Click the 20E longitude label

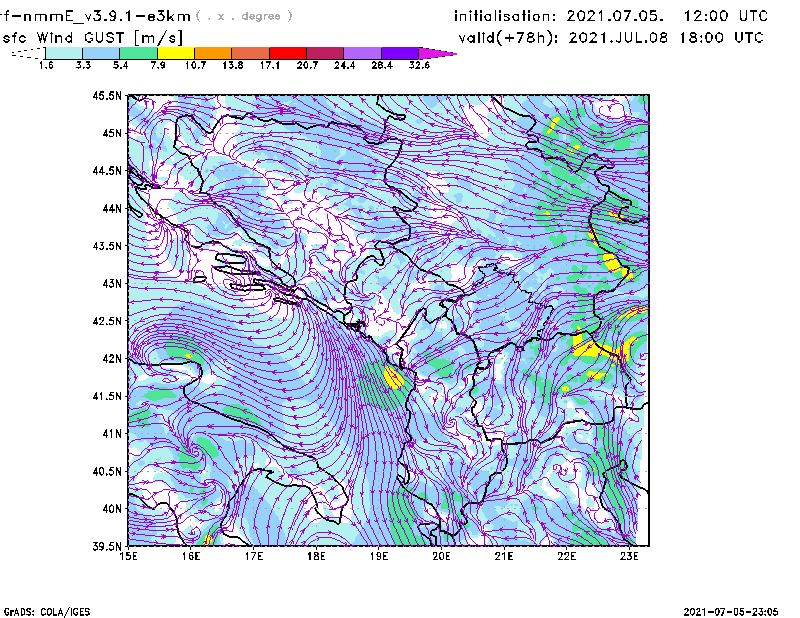441,556
